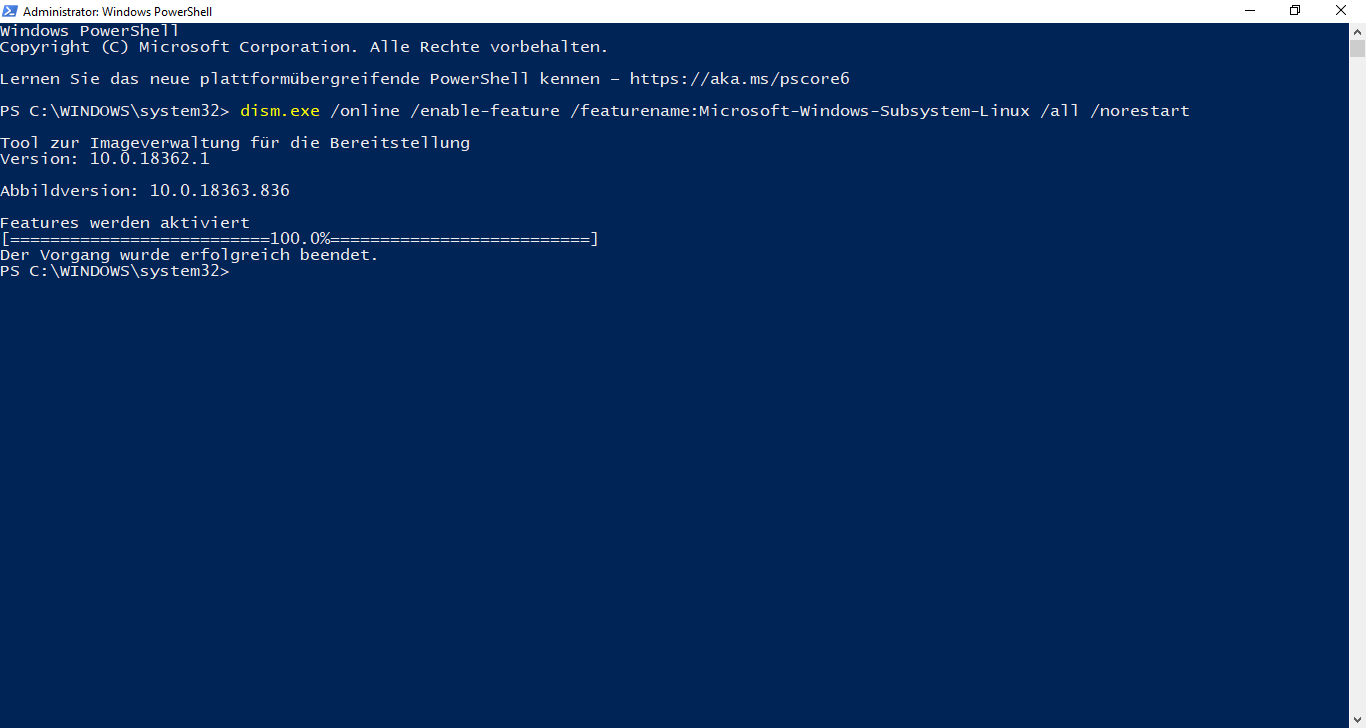
Task: Click the dism.exe command text
Action: tap(280, 111)
